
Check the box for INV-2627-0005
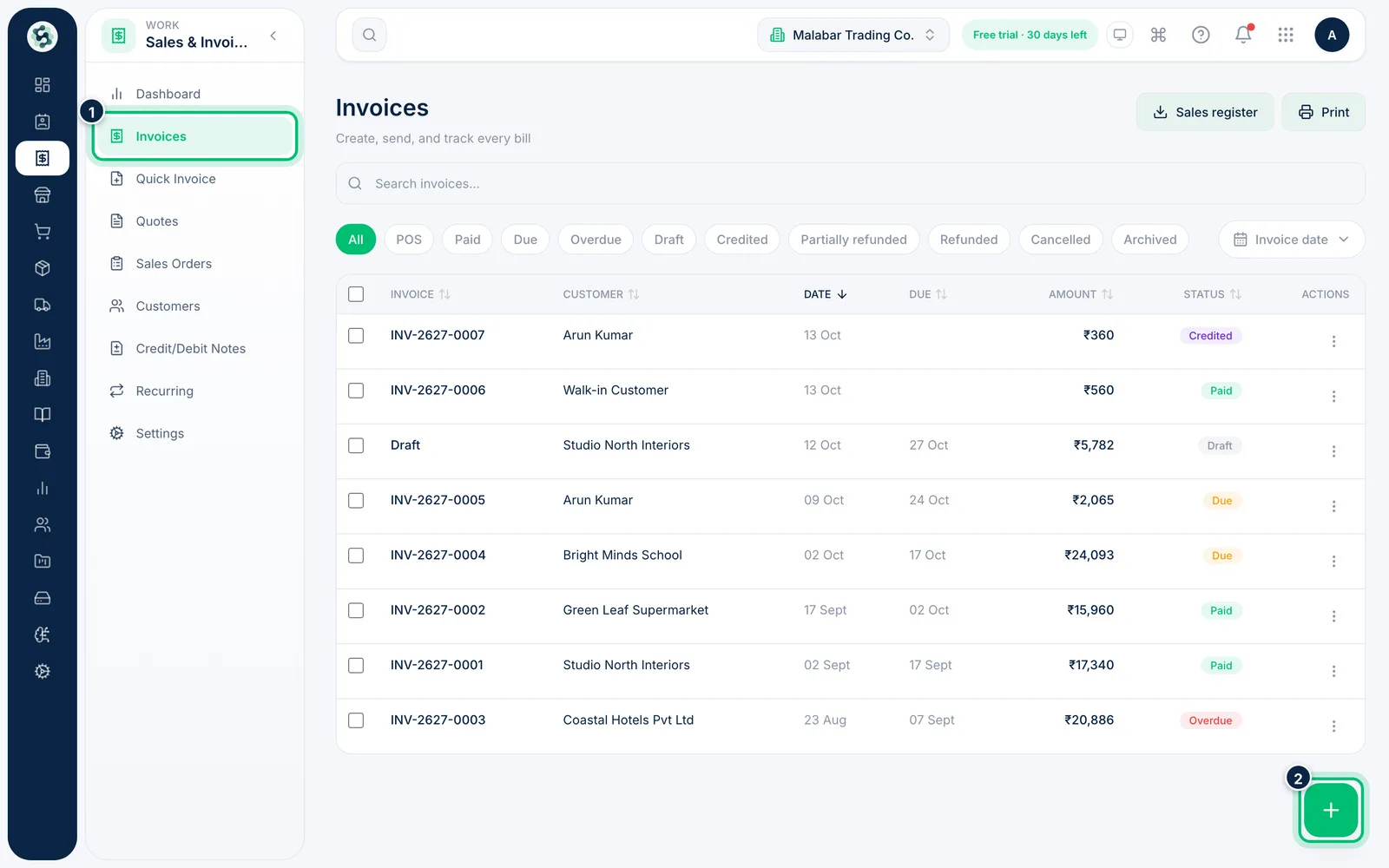[x=356, y=501]
